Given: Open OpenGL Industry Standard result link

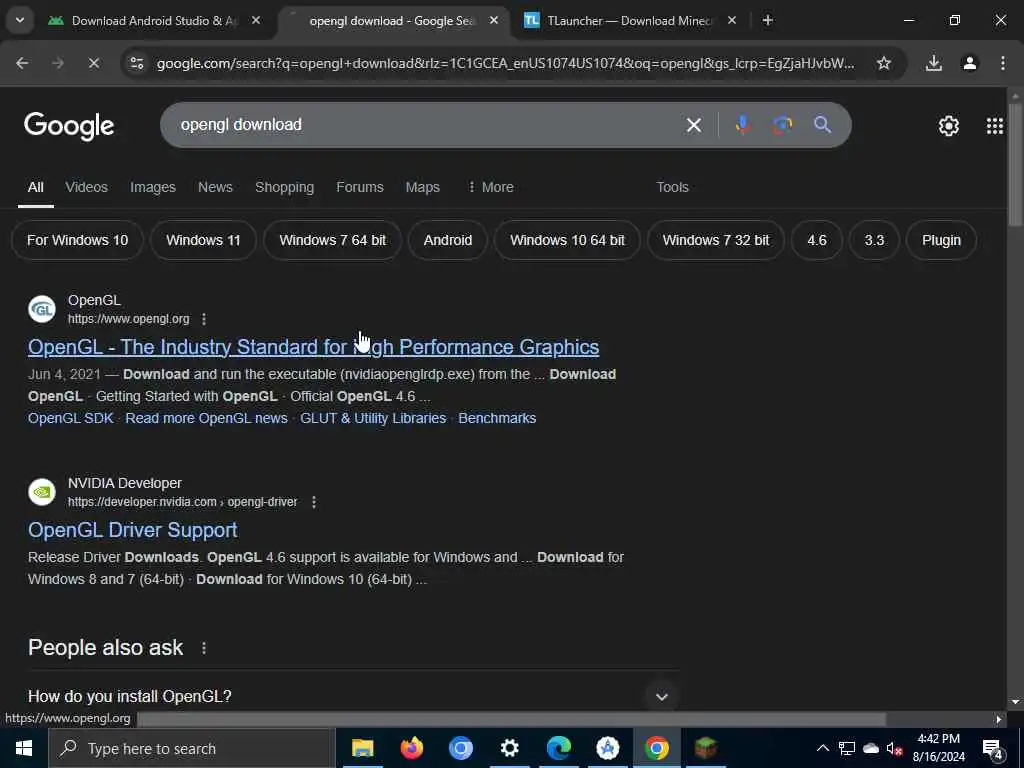Looking at the screenshot, I should pyautogui.click(x=313, y=347).
